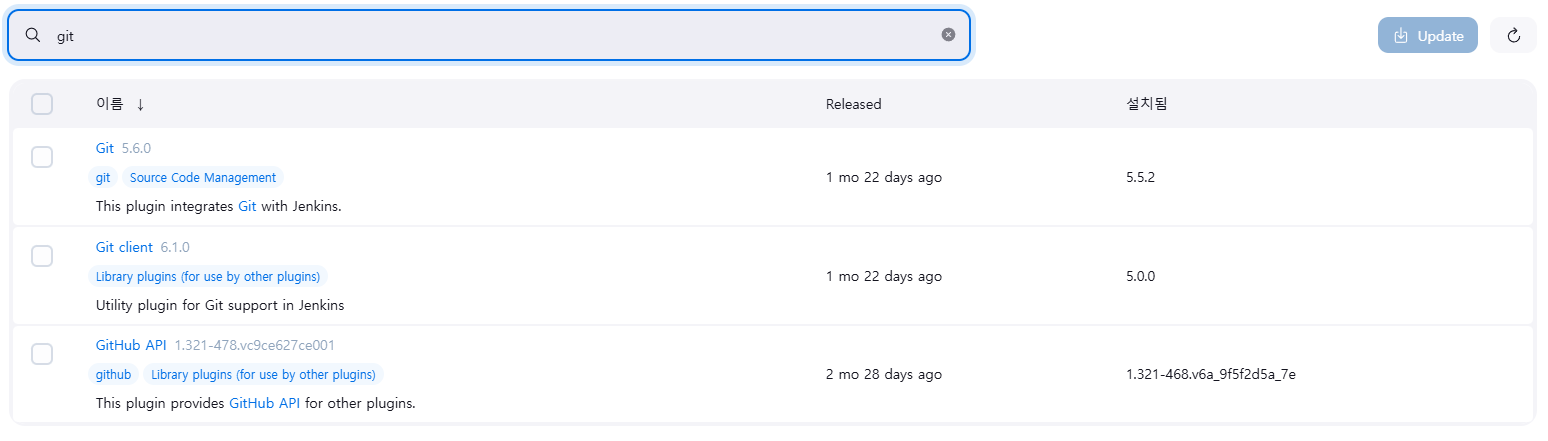The width and height of the screenshot is (1548, 441).
Task: Select the Git client plugin checkbox
Action: (x=42, y=256)
